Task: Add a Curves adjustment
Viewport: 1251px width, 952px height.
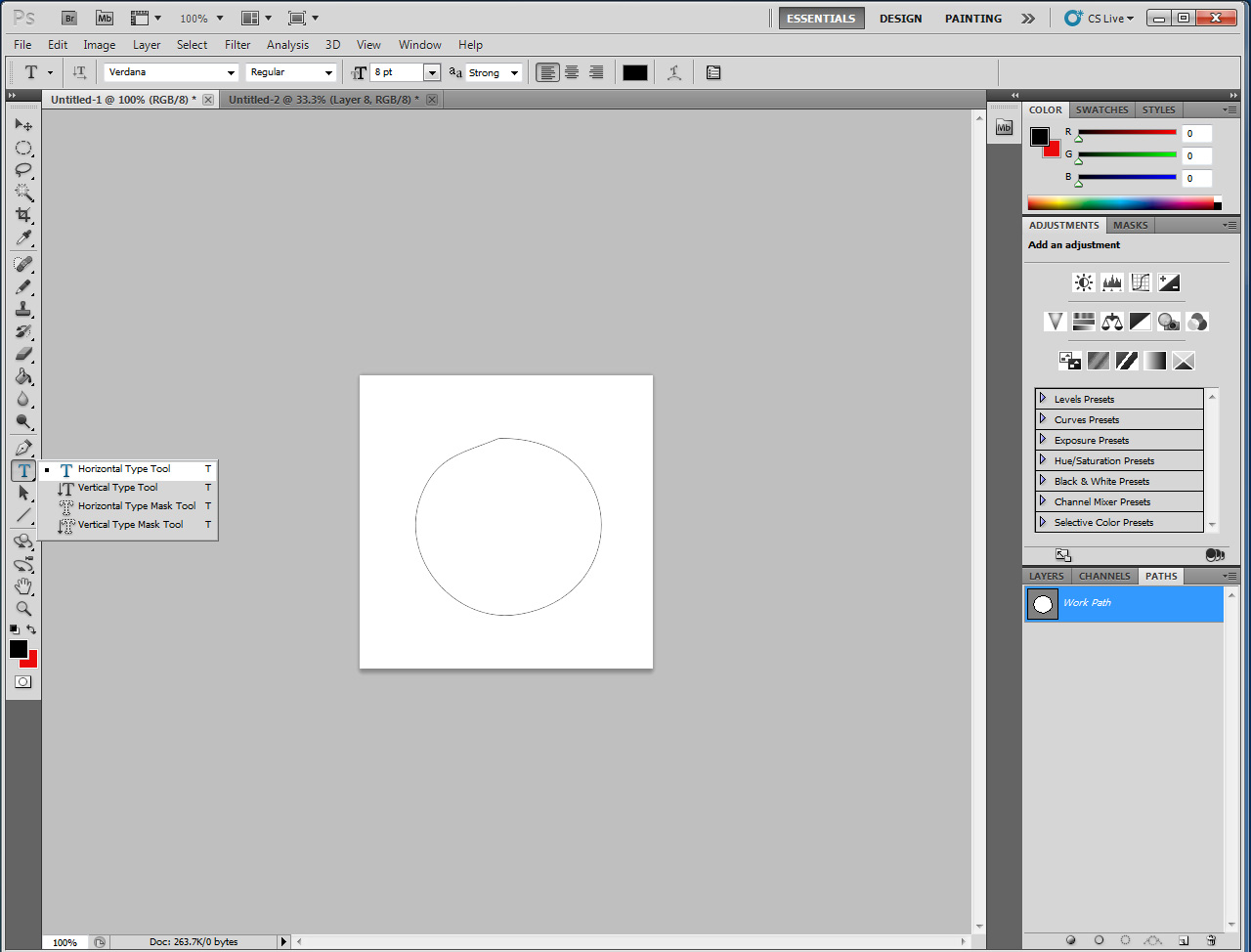Action: [1141, 282]
